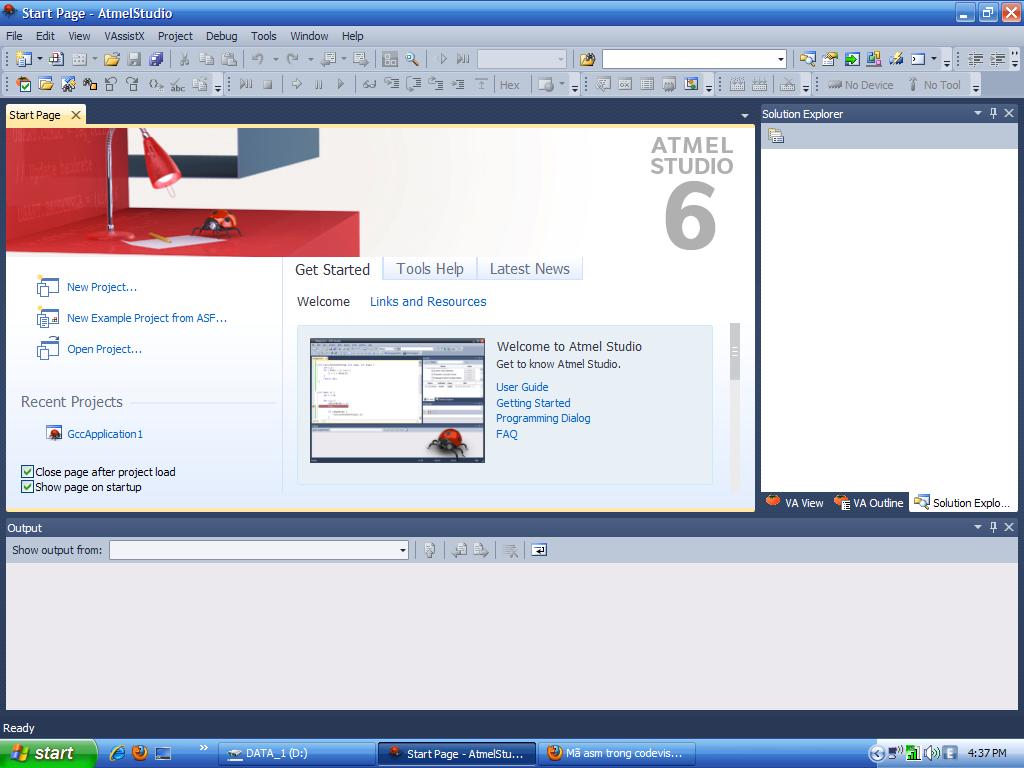Screen dimensions: 1024x768
Task: Click New Example Project from ASF link
Action: (x=147, y=318)
